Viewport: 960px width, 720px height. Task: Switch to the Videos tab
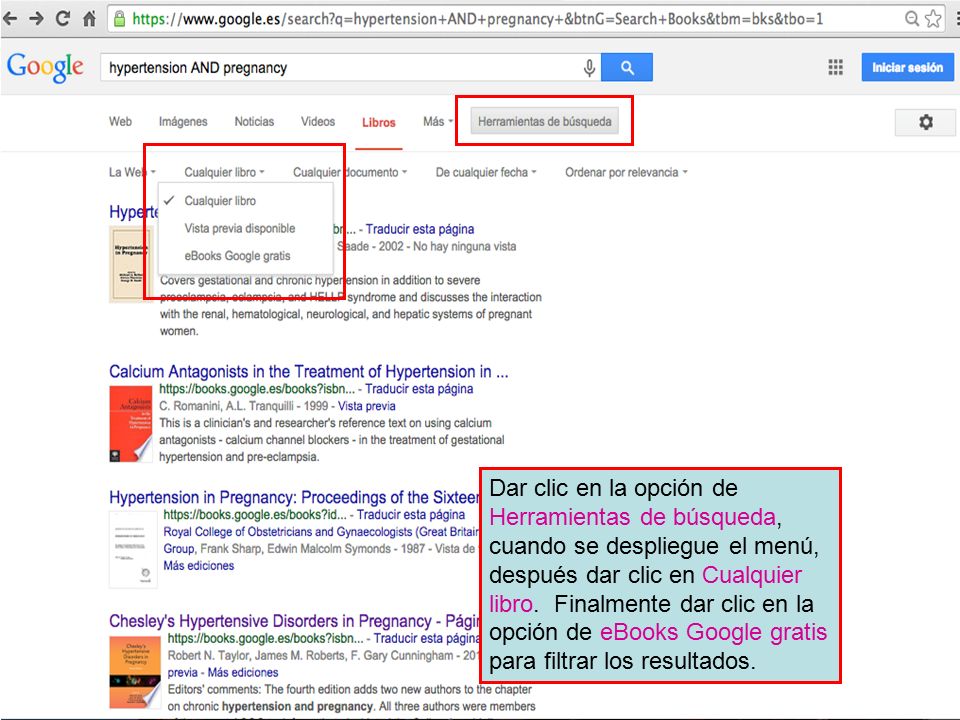318,121
